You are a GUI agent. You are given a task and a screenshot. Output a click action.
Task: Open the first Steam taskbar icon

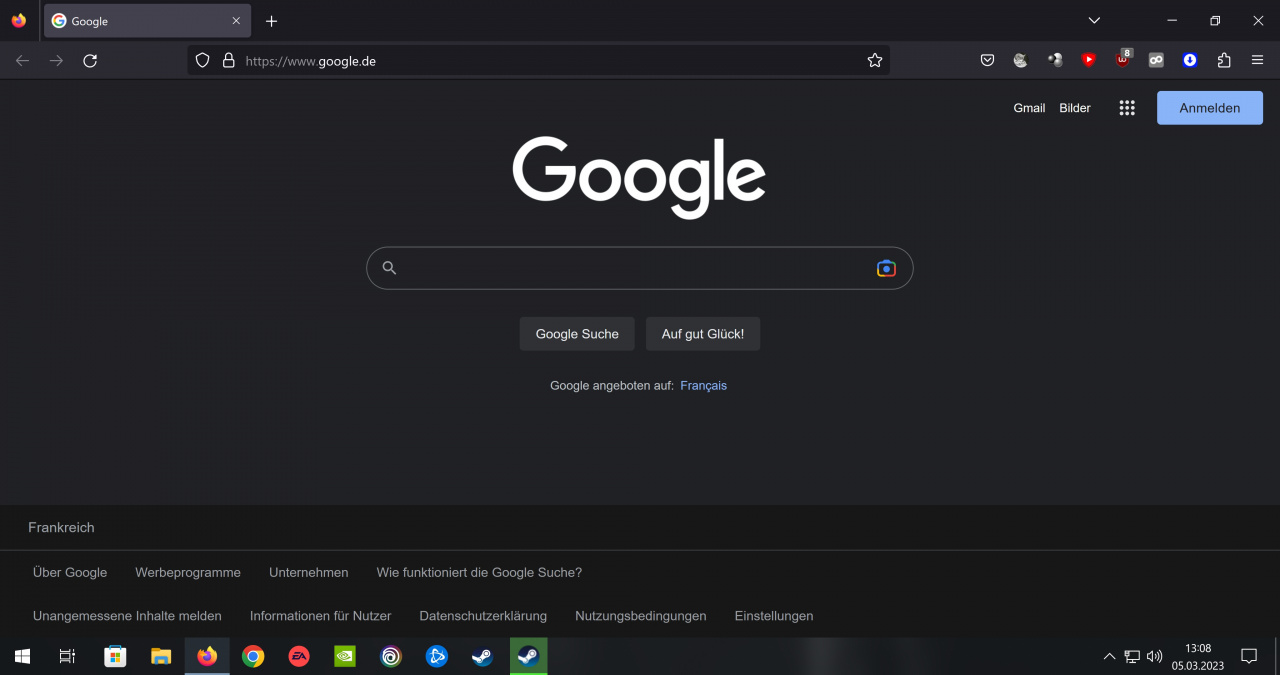pyautogui.click(x=483, y=656)
